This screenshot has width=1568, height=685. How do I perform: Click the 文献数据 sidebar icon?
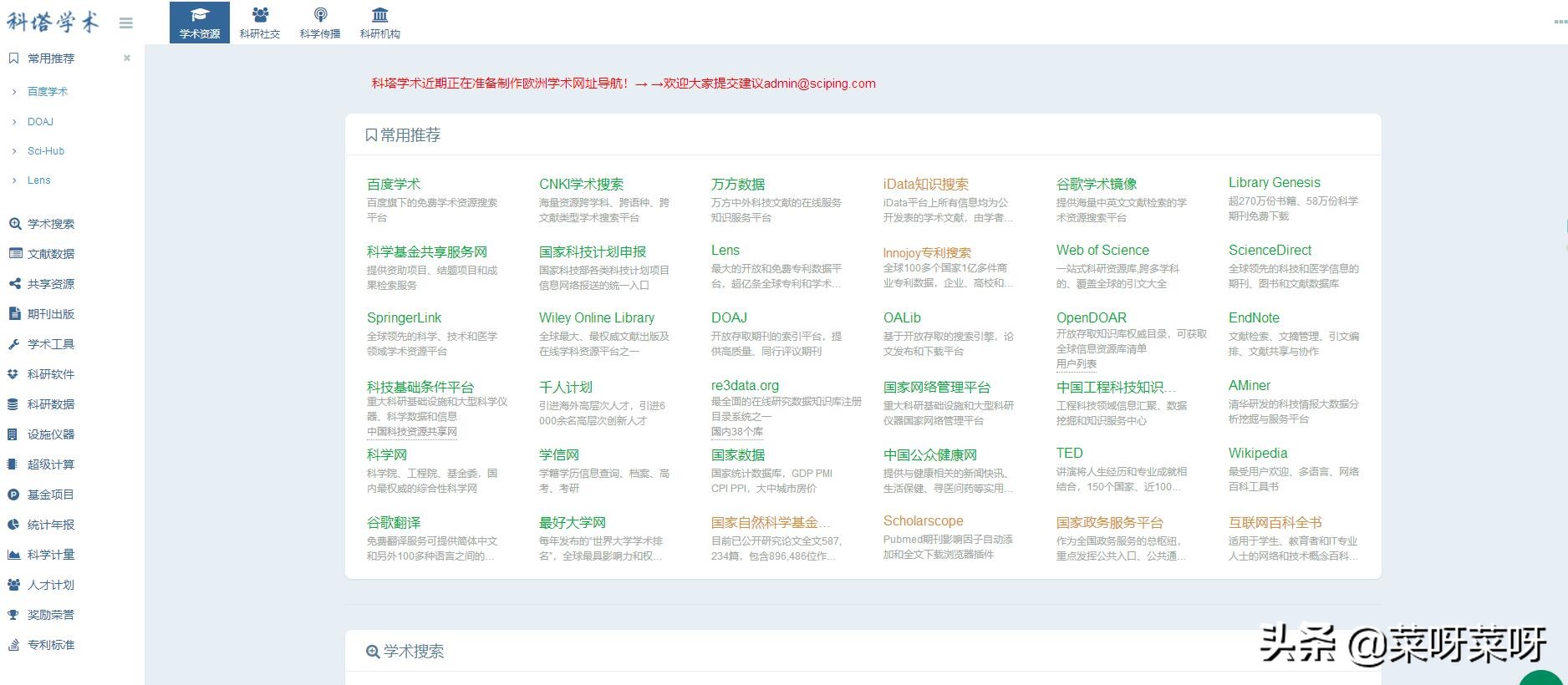point(14,254)
